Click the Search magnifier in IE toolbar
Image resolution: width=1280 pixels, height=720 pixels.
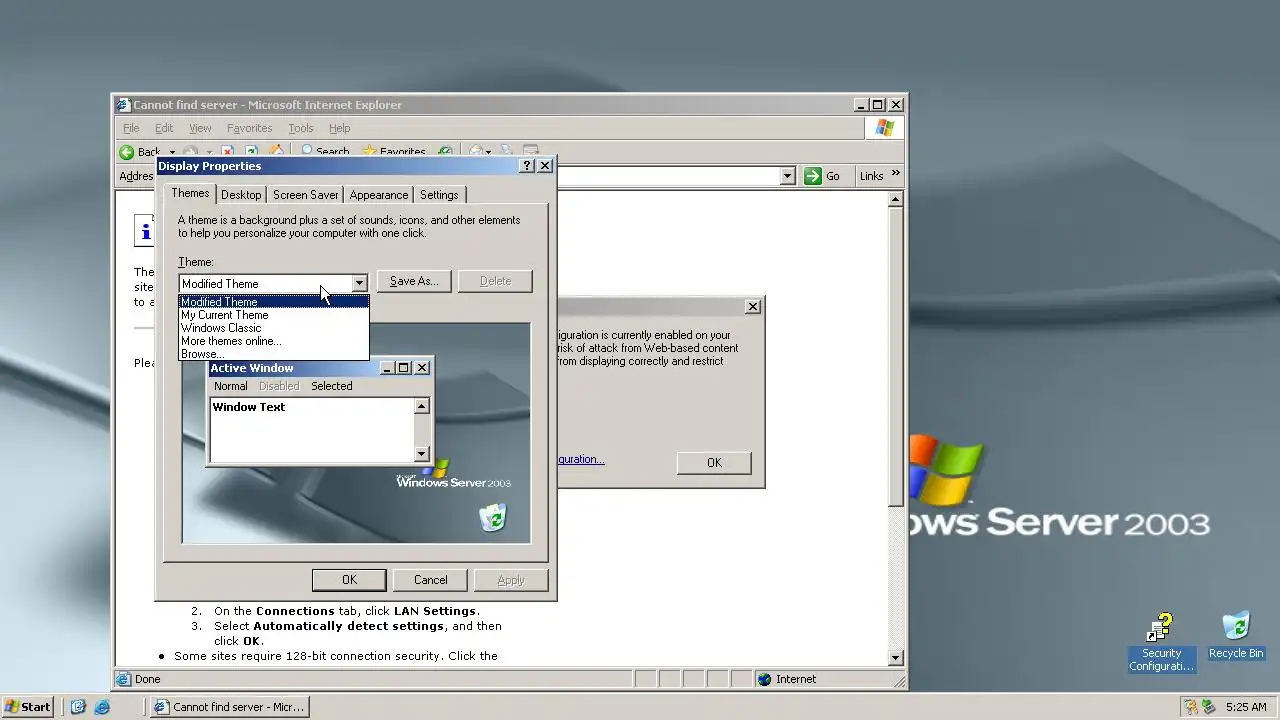coord(307,152)
